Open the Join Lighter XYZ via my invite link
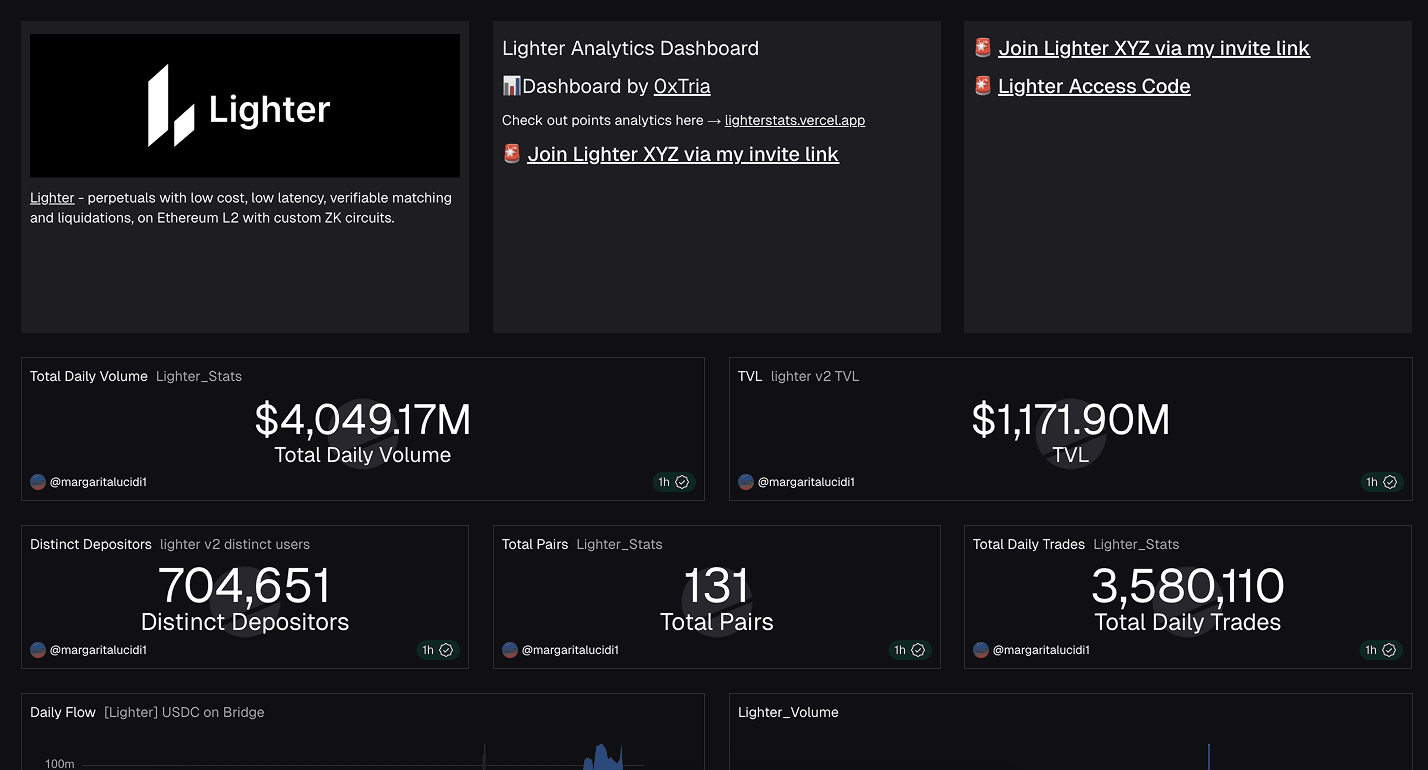Viewport: 1428px width, 770px height. point(1153,47)
